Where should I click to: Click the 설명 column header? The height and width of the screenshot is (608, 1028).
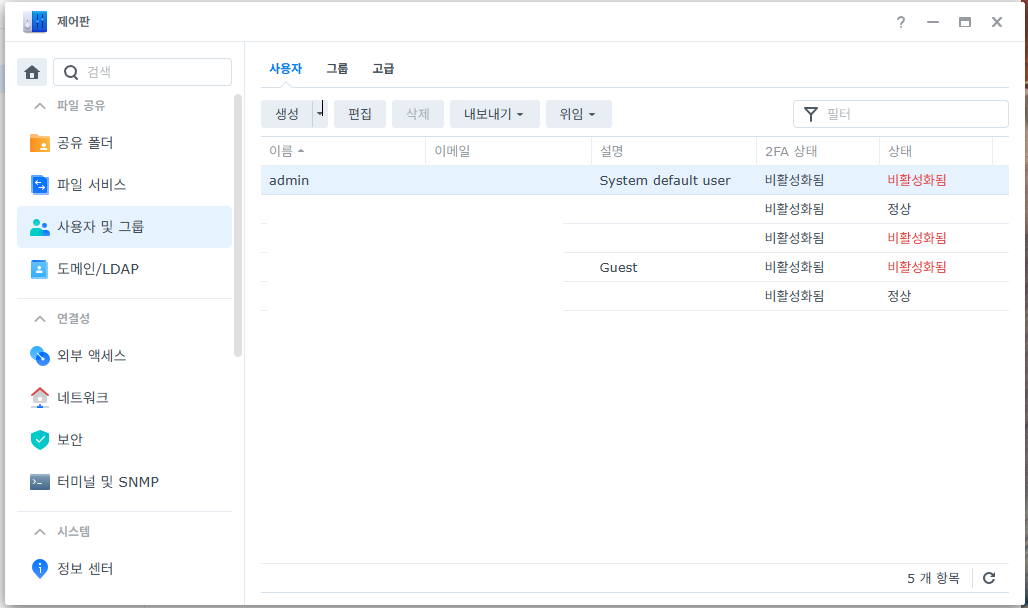674,151
